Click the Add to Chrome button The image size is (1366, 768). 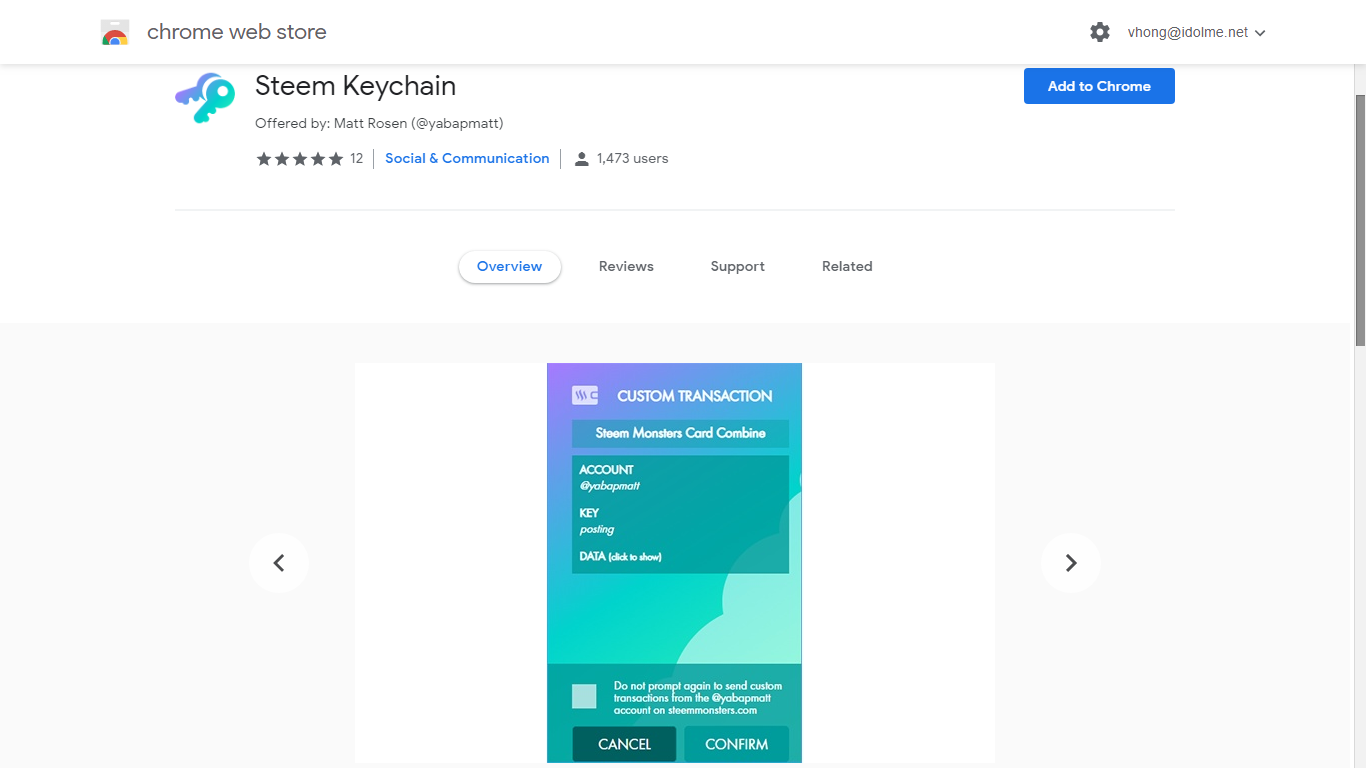1099,86
